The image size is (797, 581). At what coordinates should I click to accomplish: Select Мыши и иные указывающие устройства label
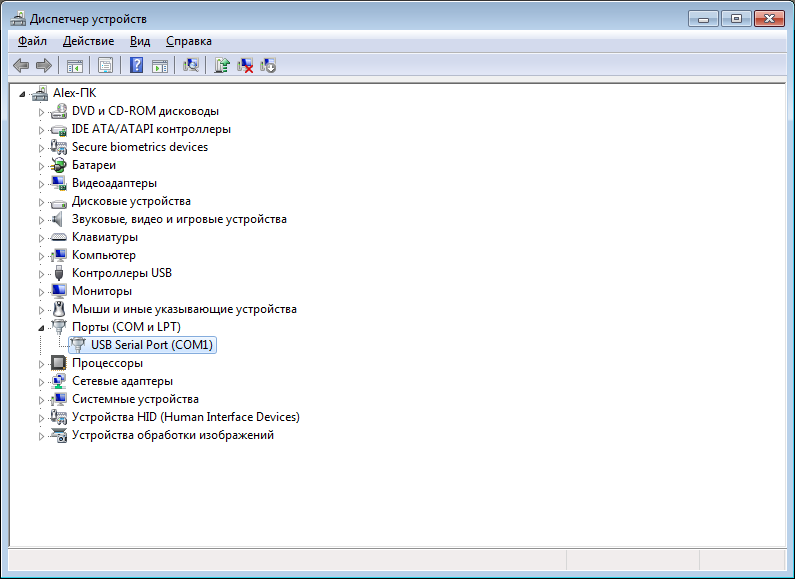coord(184,309)
